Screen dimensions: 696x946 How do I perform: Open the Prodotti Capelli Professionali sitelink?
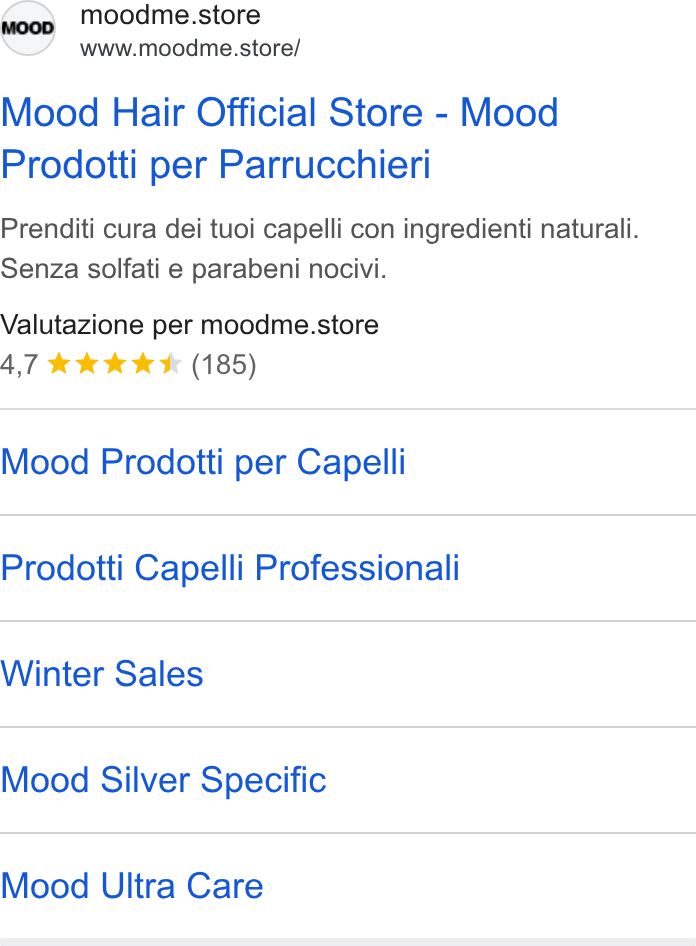[230, 568]
